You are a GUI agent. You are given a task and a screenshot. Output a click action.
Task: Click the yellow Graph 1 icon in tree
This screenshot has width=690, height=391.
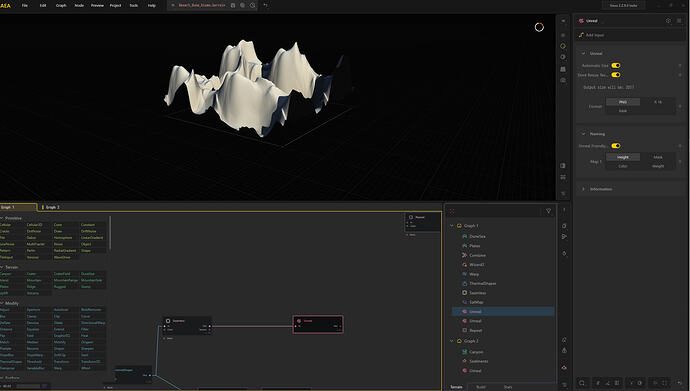[x=459, y=226]
